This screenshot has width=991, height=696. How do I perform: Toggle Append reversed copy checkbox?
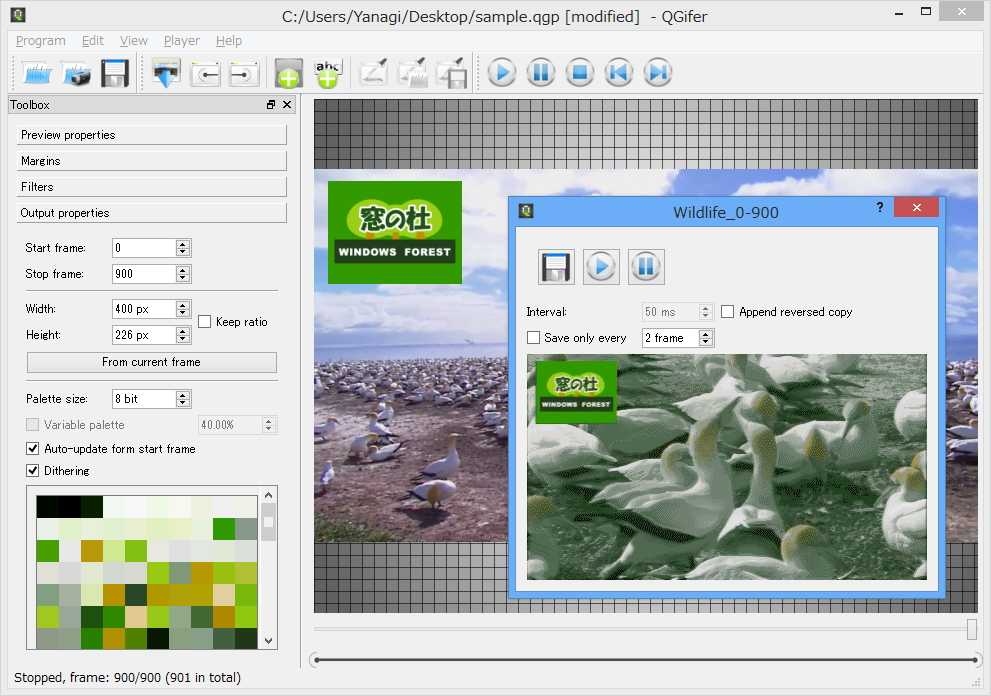click(x=728, y=312)
